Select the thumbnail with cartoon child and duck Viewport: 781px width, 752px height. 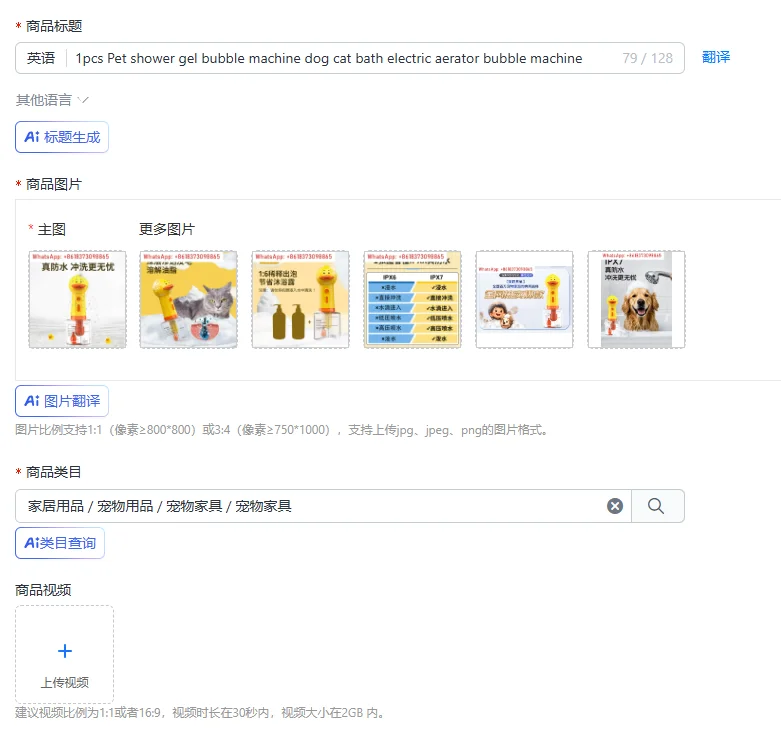(524, 299)
